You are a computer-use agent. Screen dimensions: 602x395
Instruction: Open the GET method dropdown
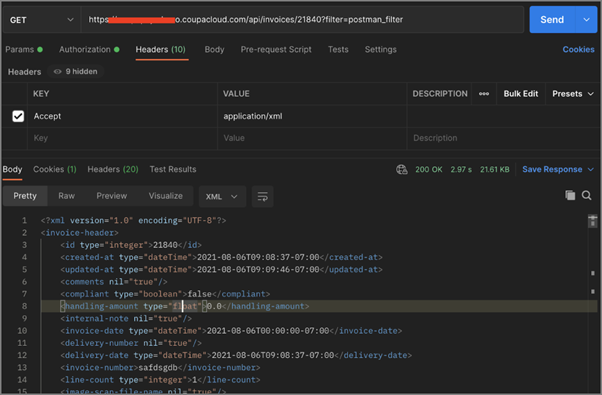pos(41,20)
